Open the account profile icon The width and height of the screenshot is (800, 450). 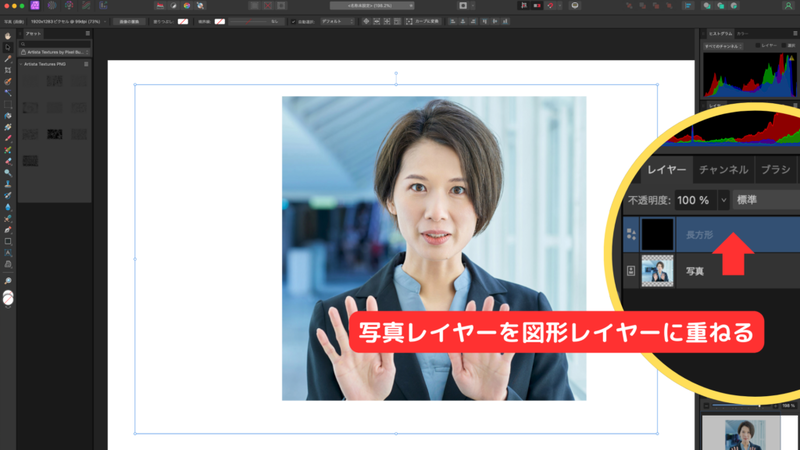point(788,6)
